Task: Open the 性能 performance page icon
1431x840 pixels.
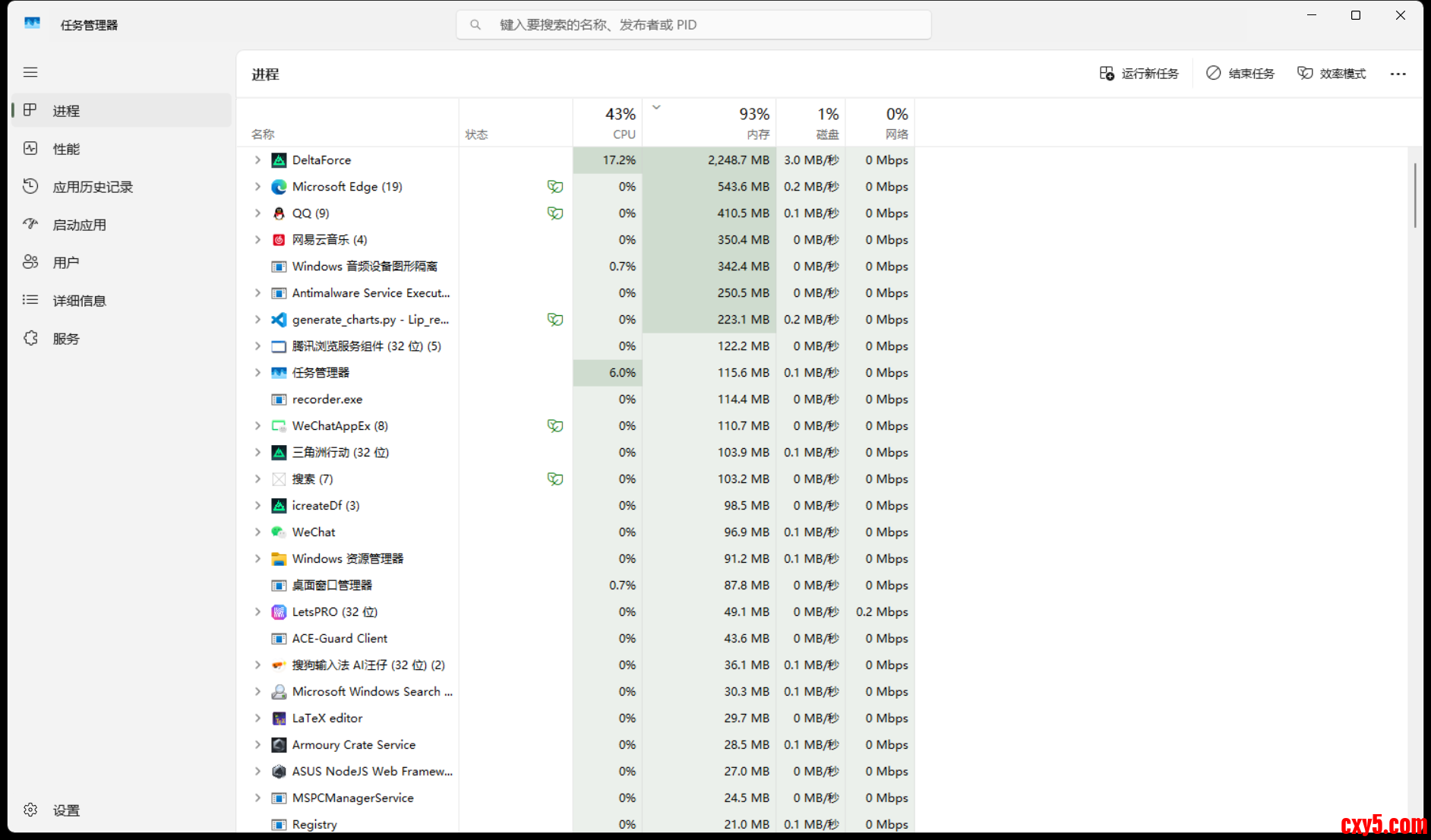Action: (x=30, y=149)
